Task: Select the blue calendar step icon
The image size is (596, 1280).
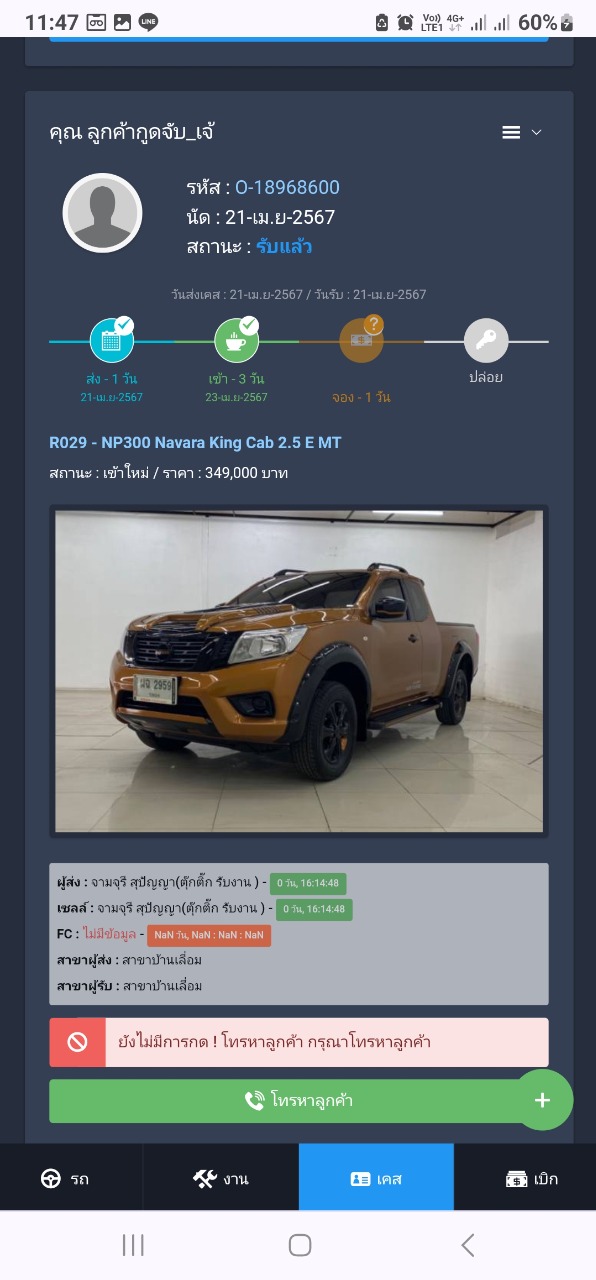Action: (x=112, y=340)
